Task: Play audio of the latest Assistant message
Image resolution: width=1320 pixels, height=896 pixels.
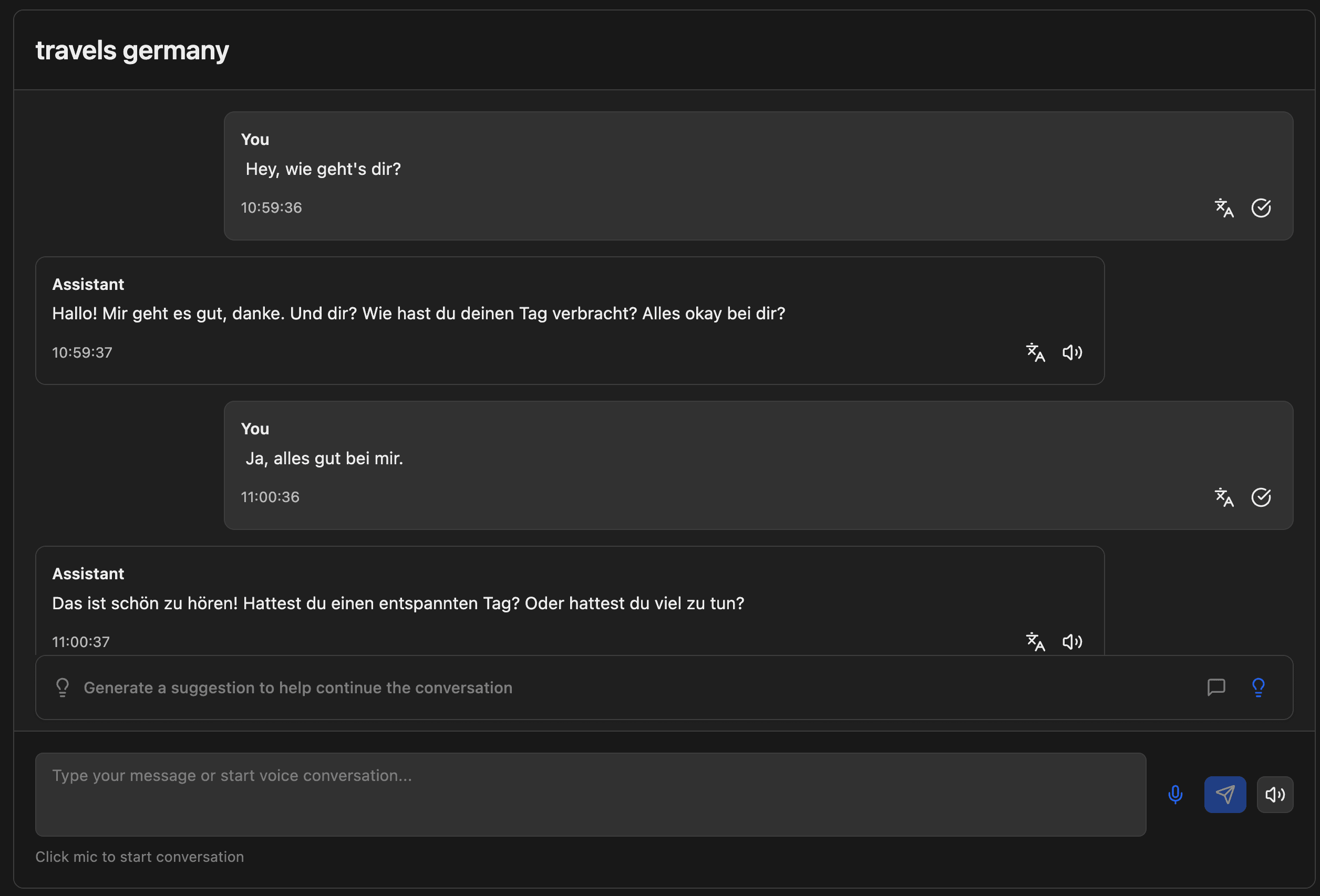Action: point(1073,642)
